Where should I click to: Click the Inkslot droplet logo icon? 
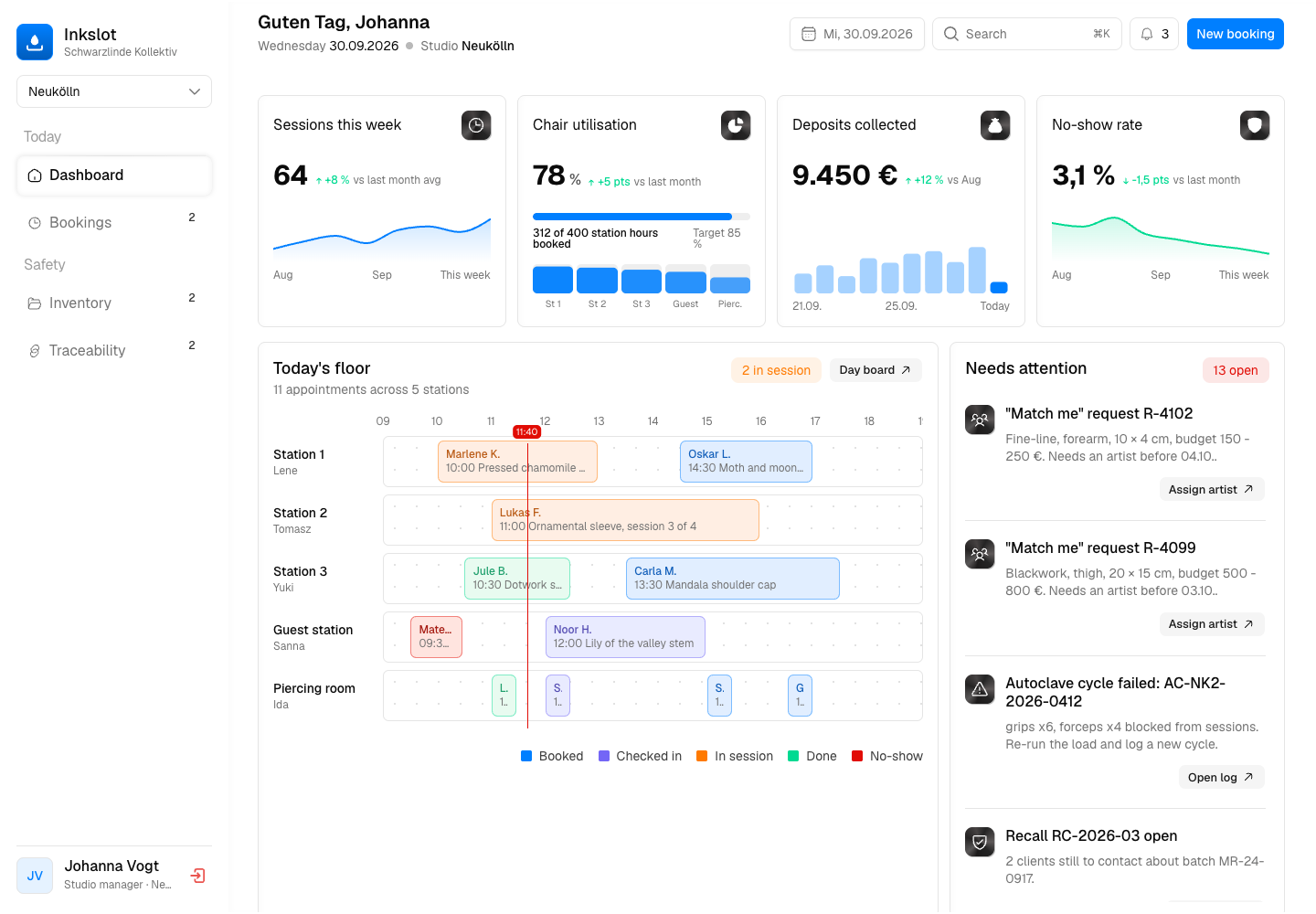[35, 42]
